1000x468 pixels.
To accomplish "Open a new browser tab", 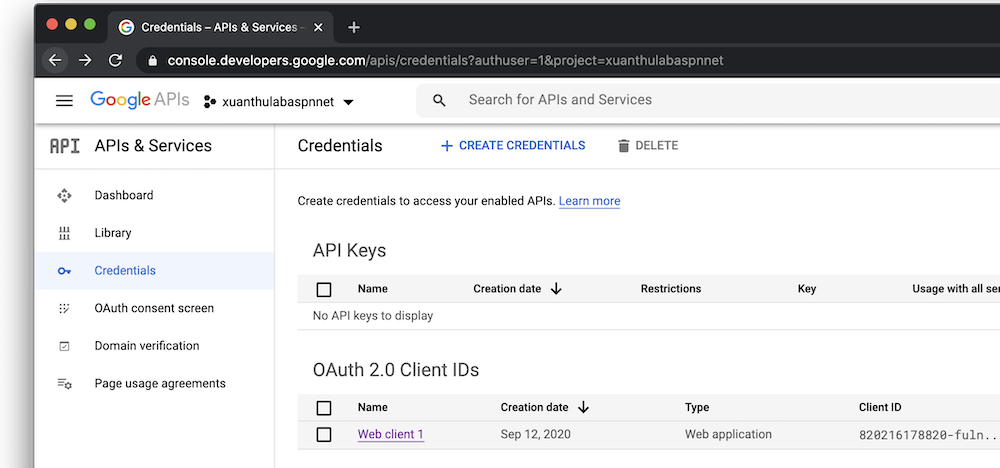I will click(x=354, y=27).
